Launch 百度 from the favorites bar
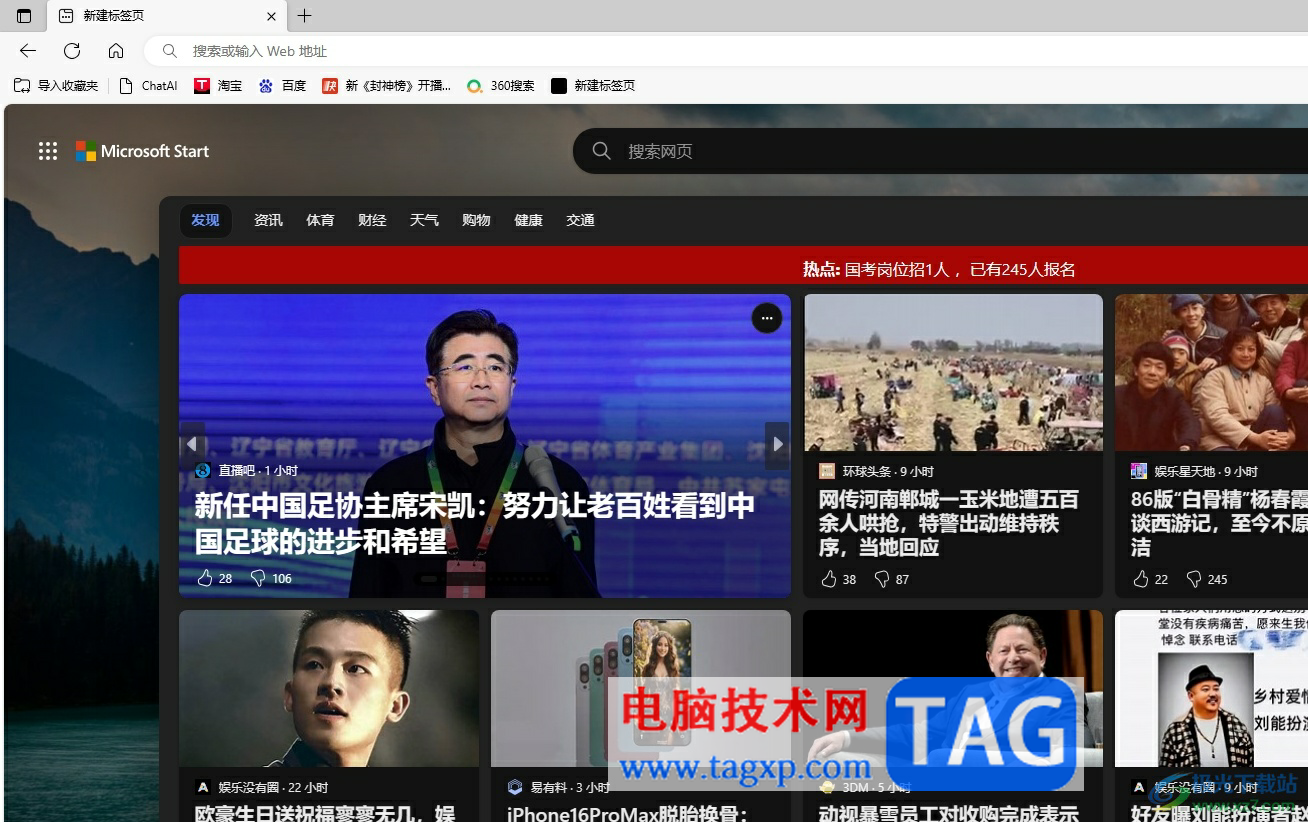Screen dimensions: 1308x822 click(283, 86)
